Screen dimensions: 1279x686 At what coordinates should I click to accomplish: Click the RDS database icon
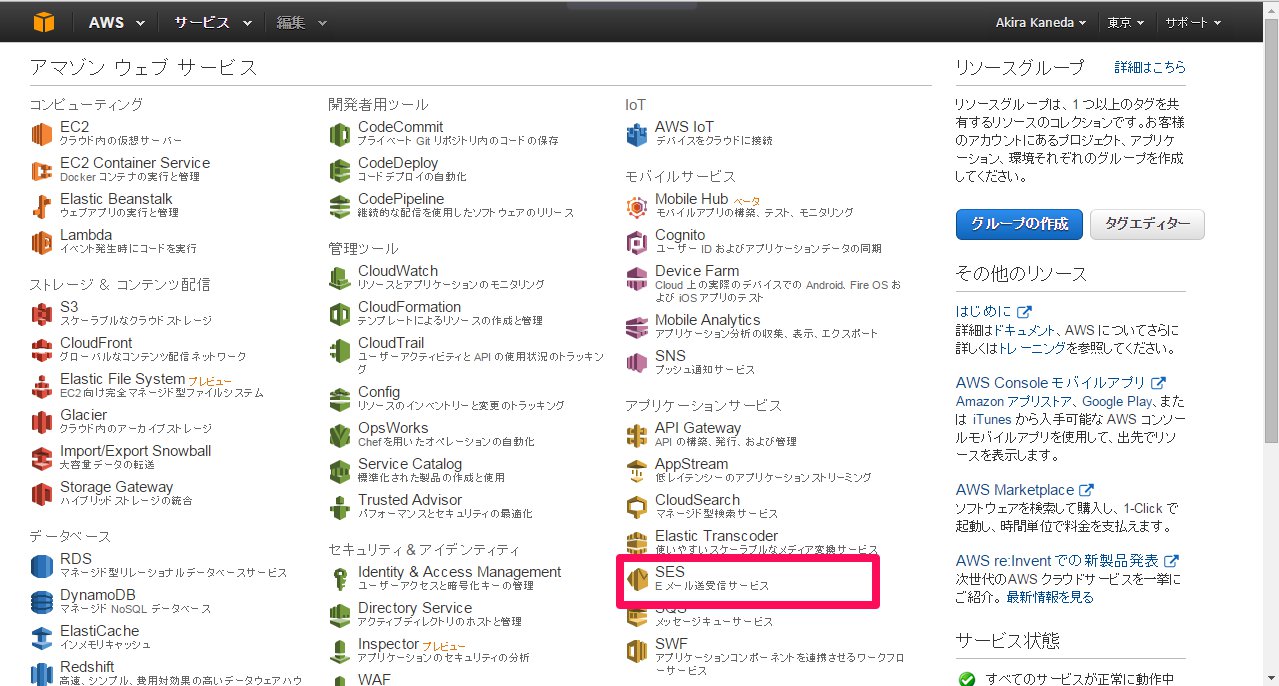(42, 566)
